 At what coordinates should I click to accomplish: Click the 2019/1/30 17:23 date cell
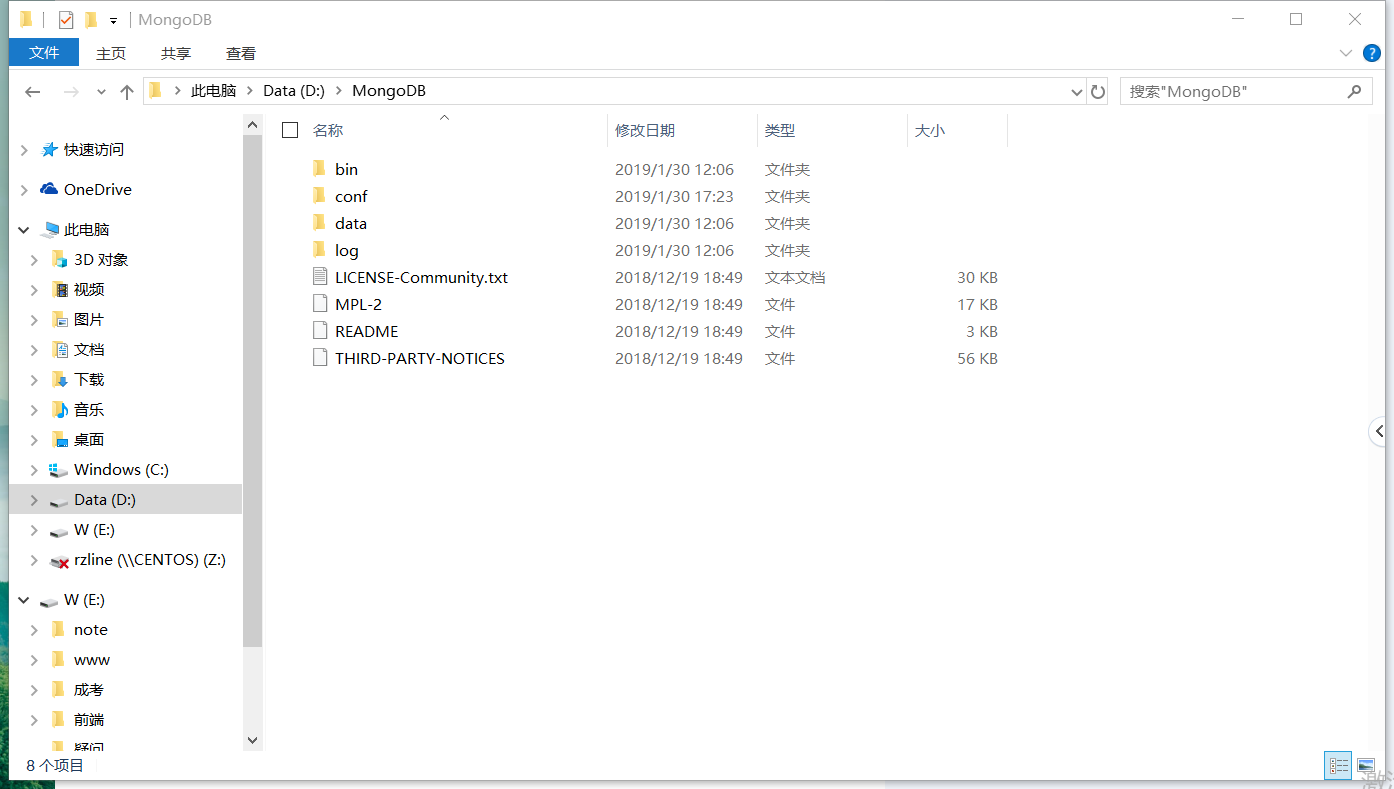pos(674,196)
